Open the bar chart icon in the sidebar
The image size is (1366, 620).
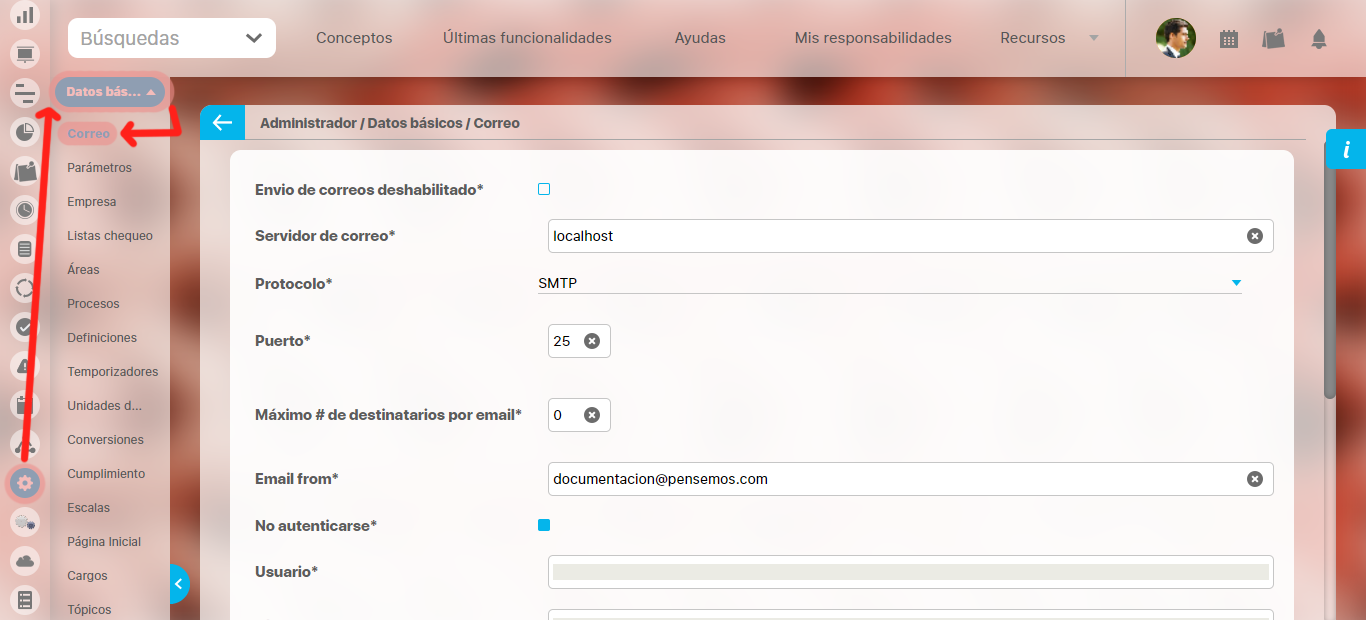click(x=25, y=16)
